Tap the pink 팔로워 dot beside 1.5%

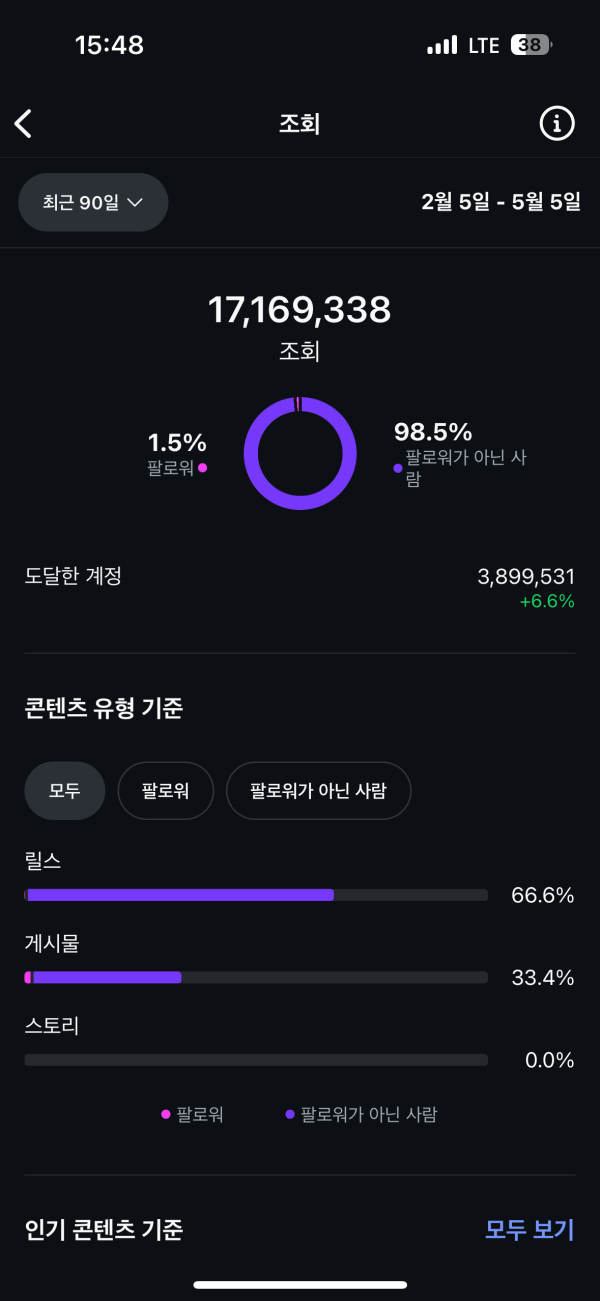point(203,467)
